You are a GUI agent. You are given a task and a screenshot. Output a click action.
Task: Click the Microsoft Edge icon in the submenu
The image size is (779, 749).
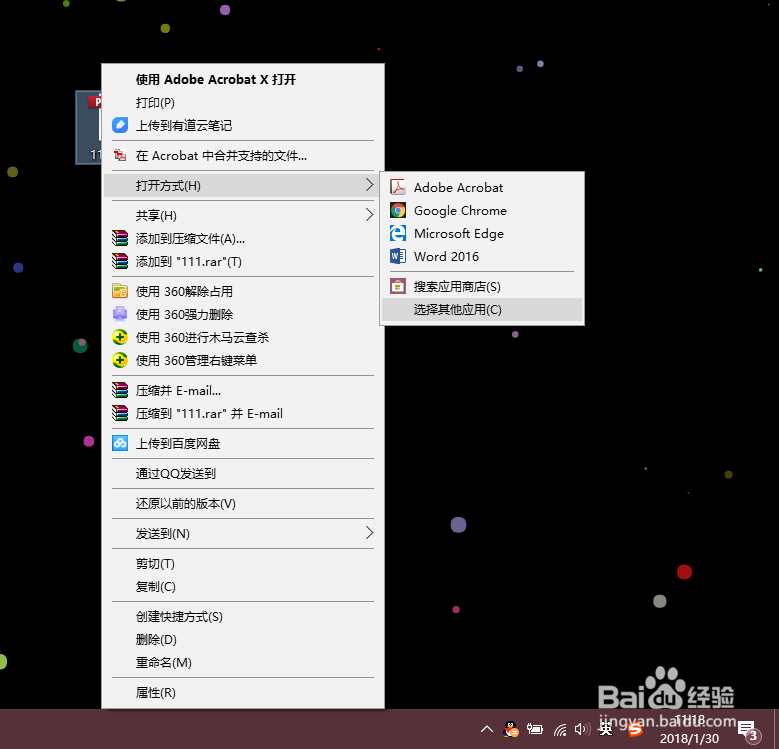397,233
